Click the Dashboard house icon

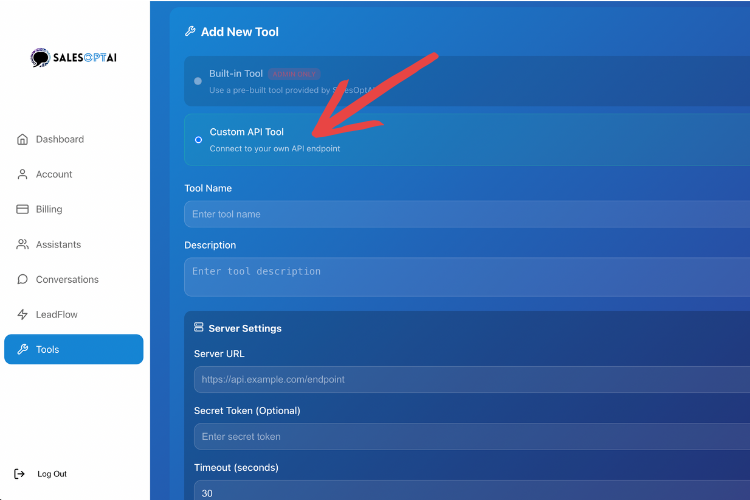[23, 139]
